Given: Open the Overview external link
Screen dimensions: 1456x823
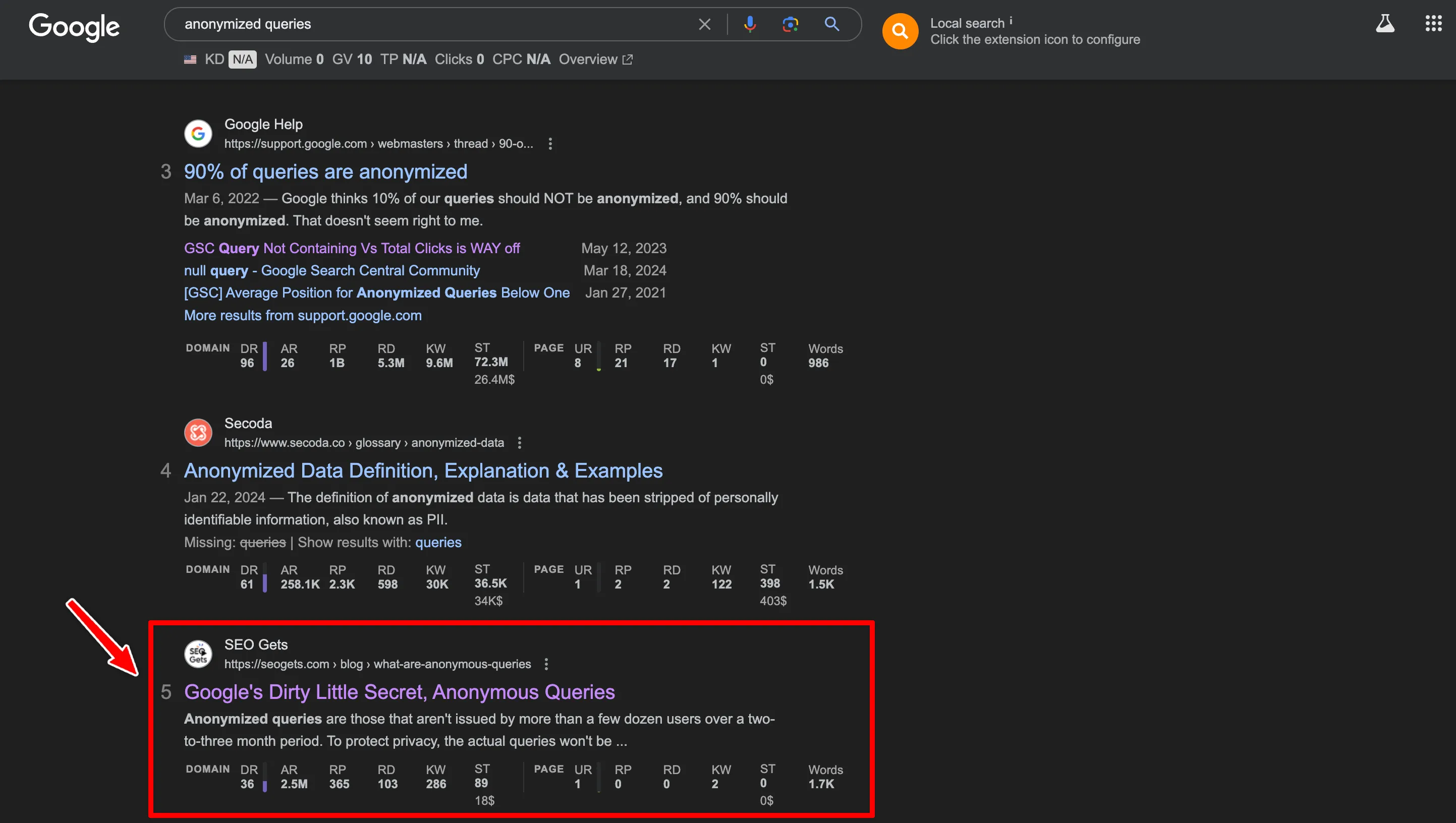Looking at the screenshot, I should pyautogui.click(x=595, y=60).
